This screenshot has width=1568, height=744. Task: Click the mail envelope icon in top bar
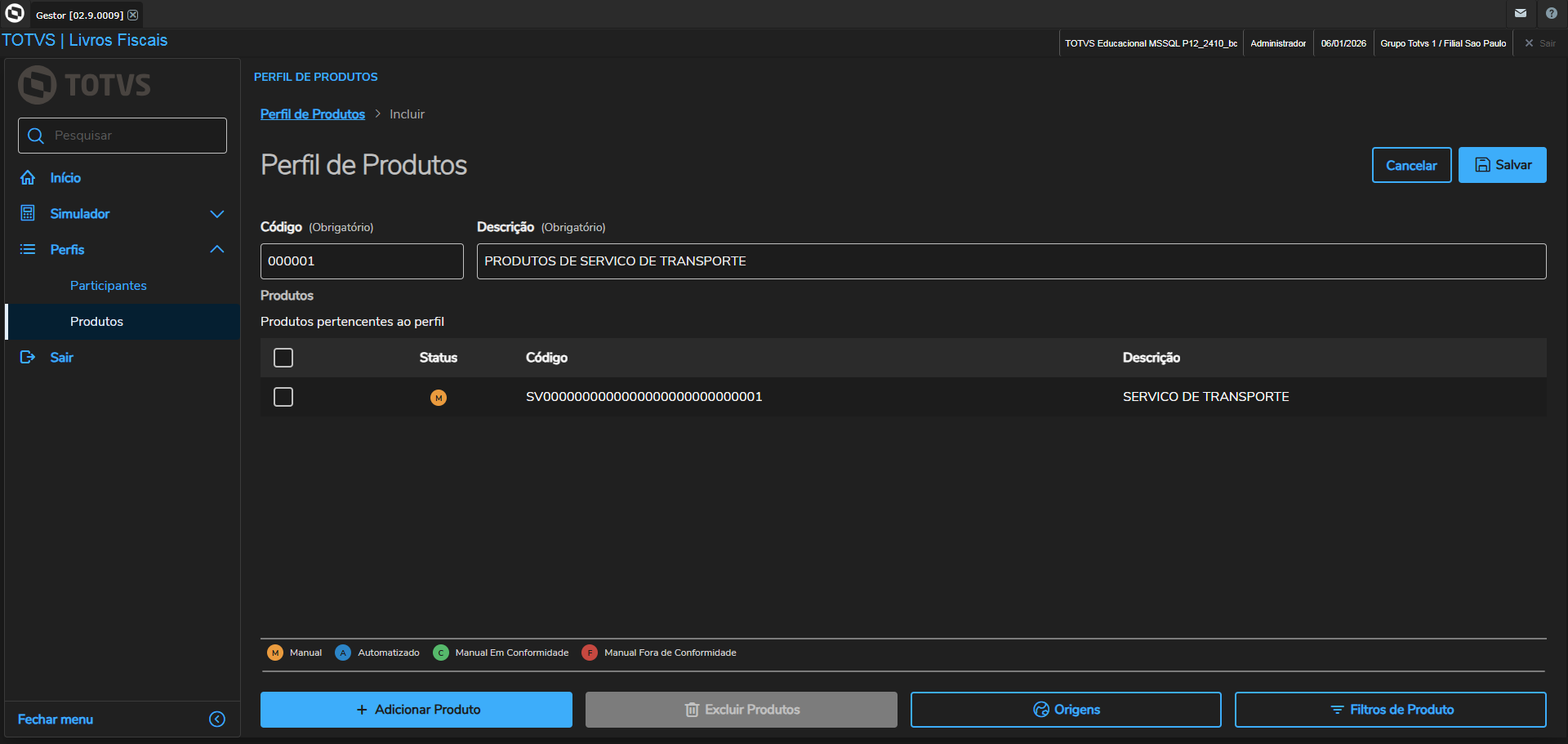coord(1521,13)
